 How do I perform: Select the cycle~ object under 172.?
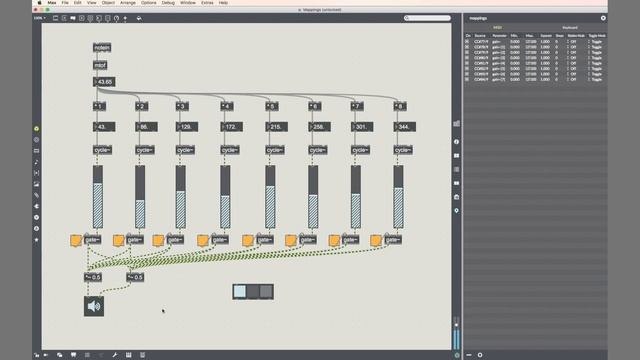230,150
